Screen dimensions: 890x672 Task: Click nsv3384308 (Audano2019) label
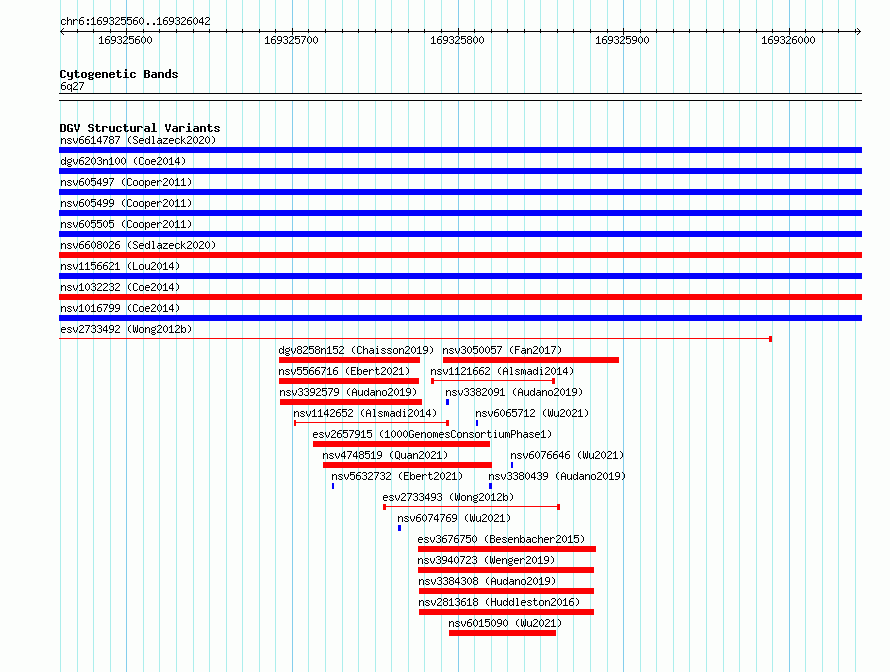tap(487, 581)
